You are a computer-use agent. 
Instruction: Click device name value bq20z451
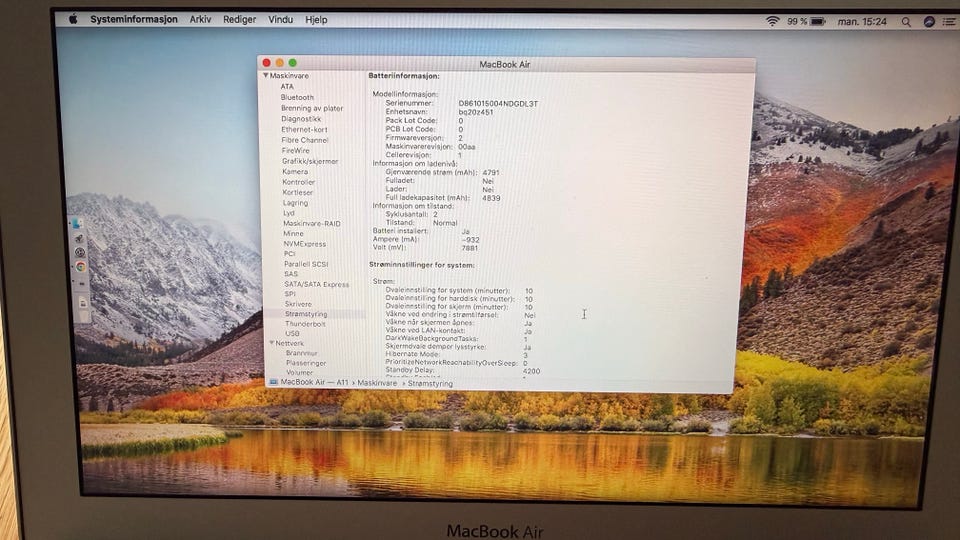point(476,112)
